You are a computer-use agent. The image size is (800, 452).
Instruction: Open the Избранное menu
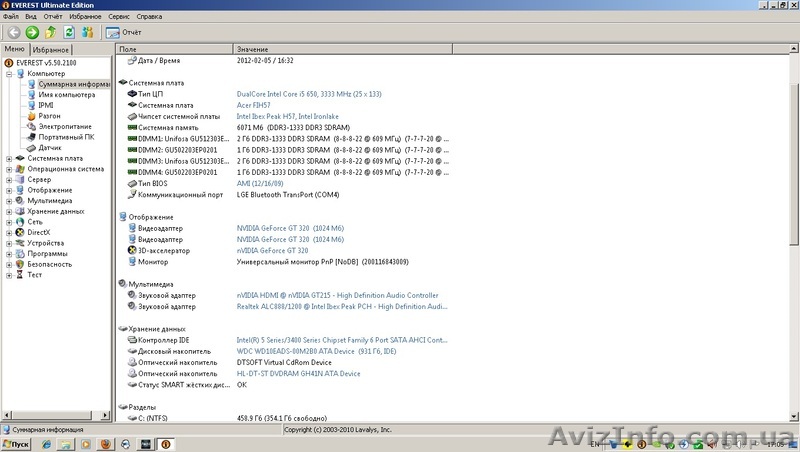coord(85,16)
